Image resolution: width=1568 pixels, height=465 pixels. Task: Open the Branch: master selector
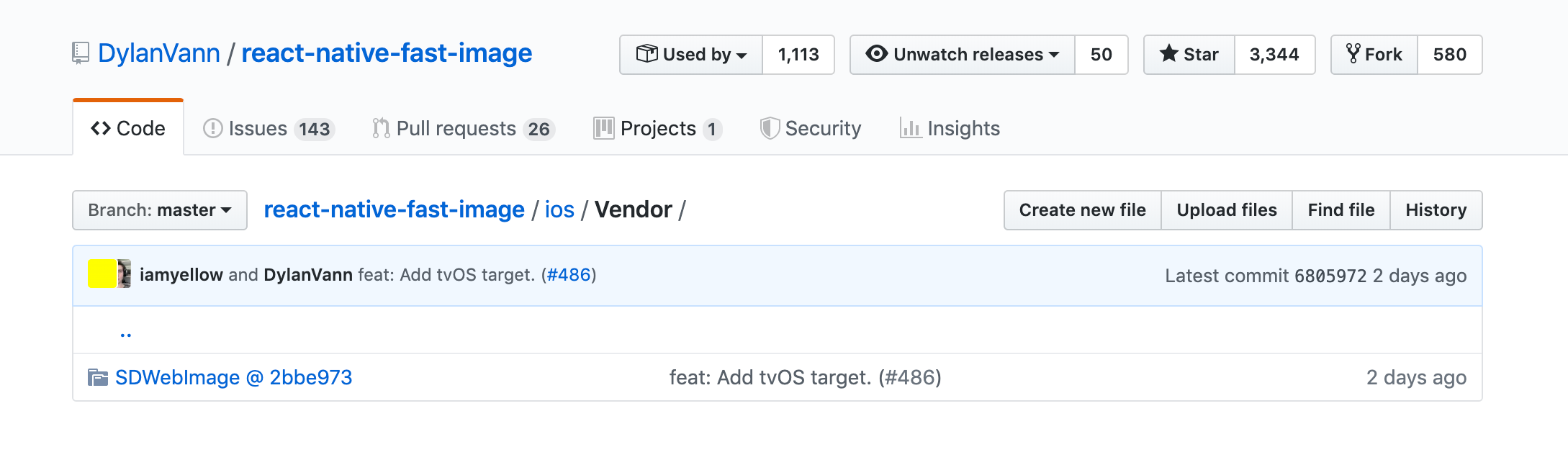point(159,210)
